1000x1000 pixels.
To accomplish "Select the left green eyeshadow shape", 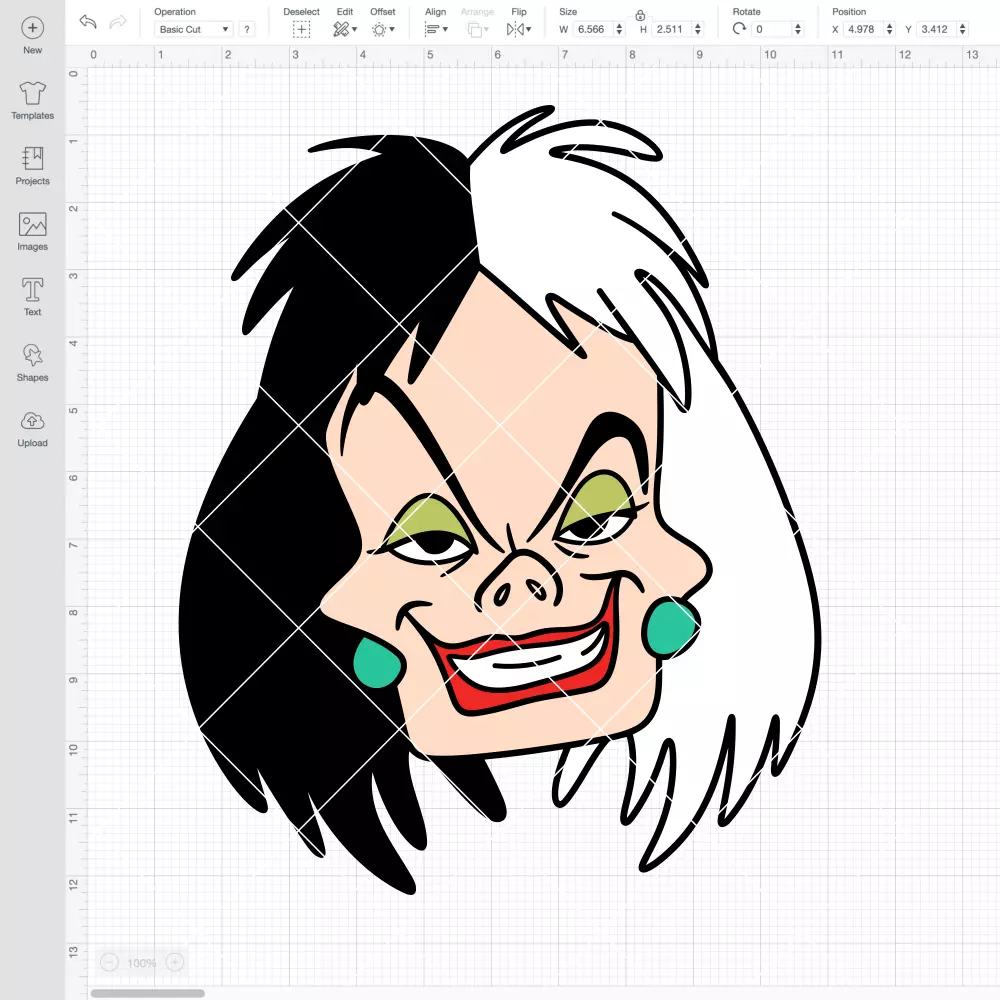I will [430, 517].
